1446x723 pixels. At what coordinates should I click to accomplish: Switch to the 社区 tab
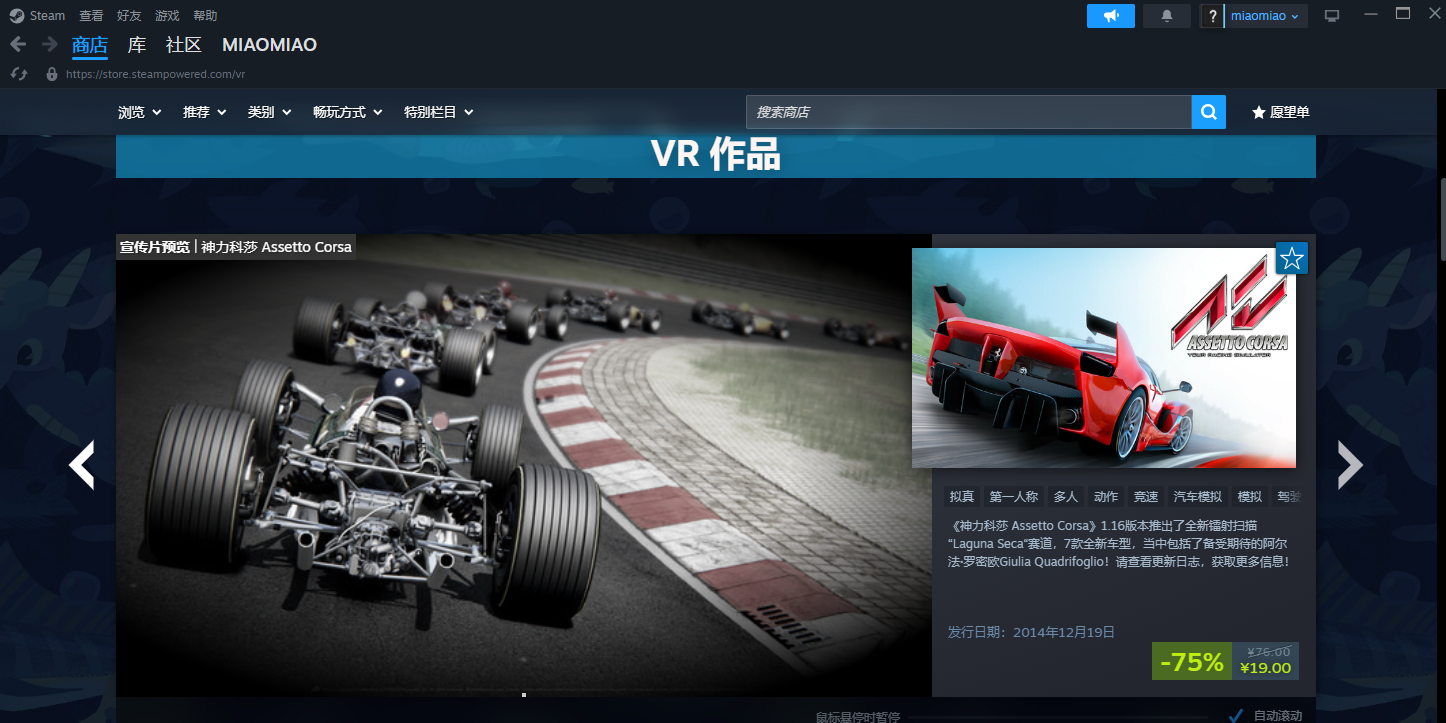(184, 45)
